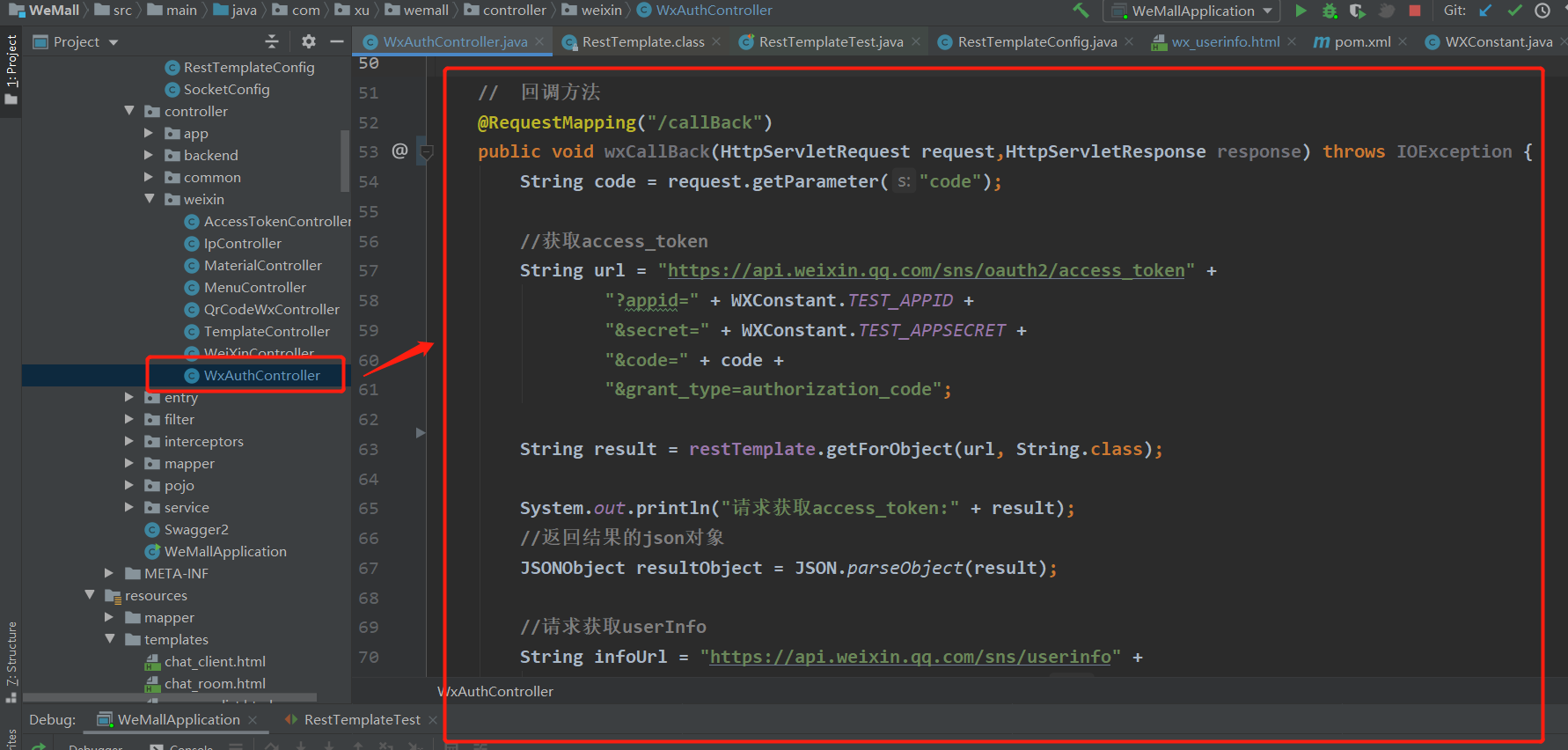Update project via the Git blue arrow
The height and width of the screenshot is (750, 1568).
point(1485,11)
